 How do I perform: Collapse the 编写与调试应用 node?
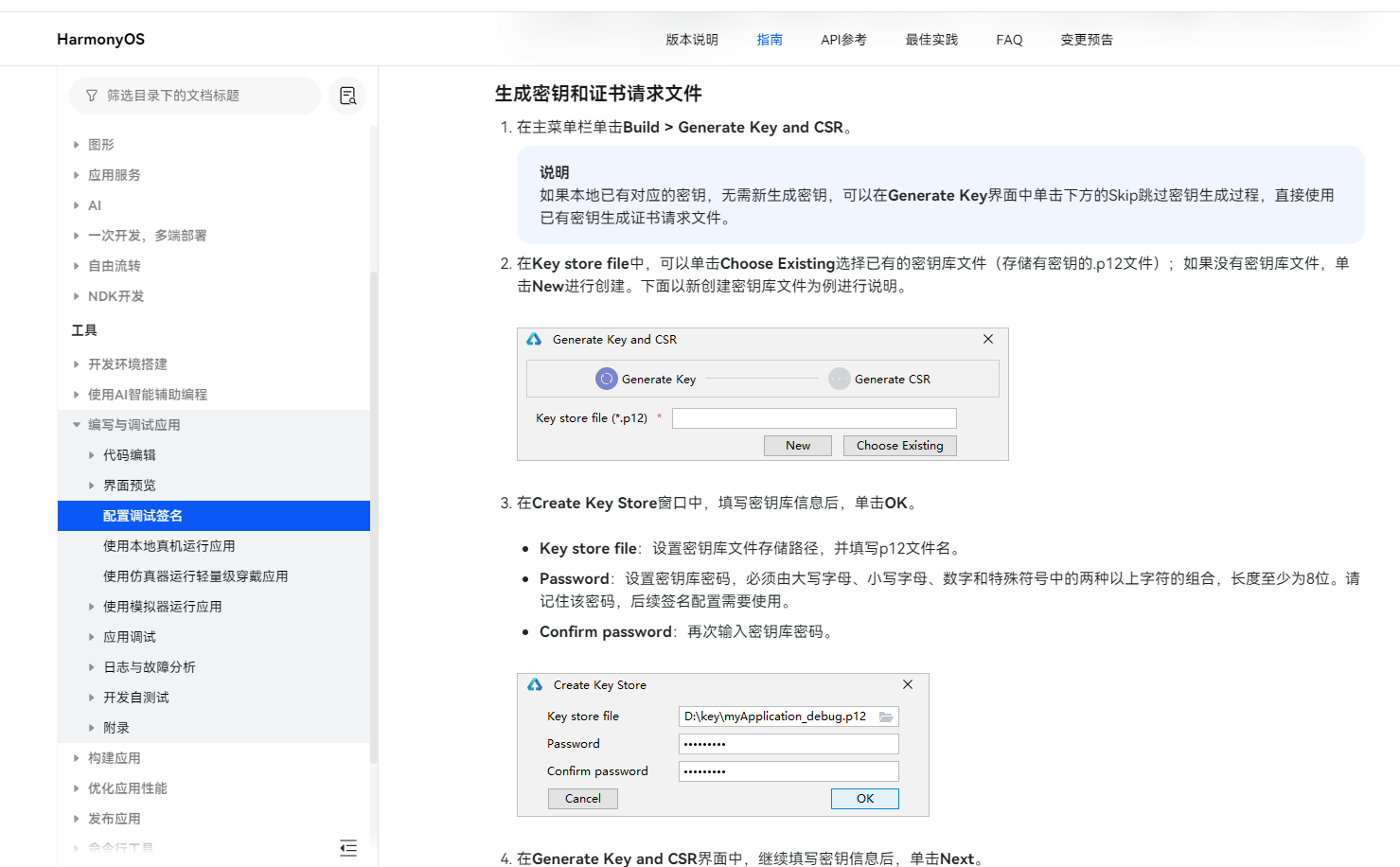coord(77,425)
